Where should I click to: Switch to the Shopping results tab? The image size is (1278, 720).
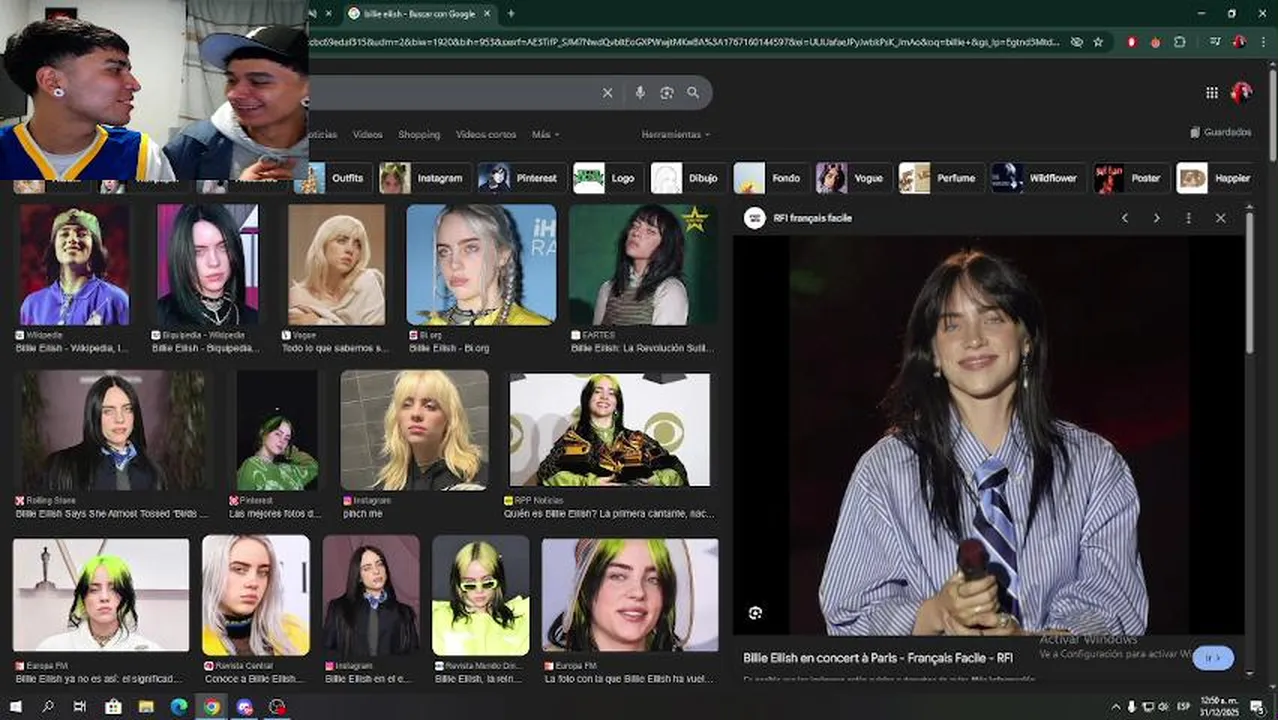419,134
